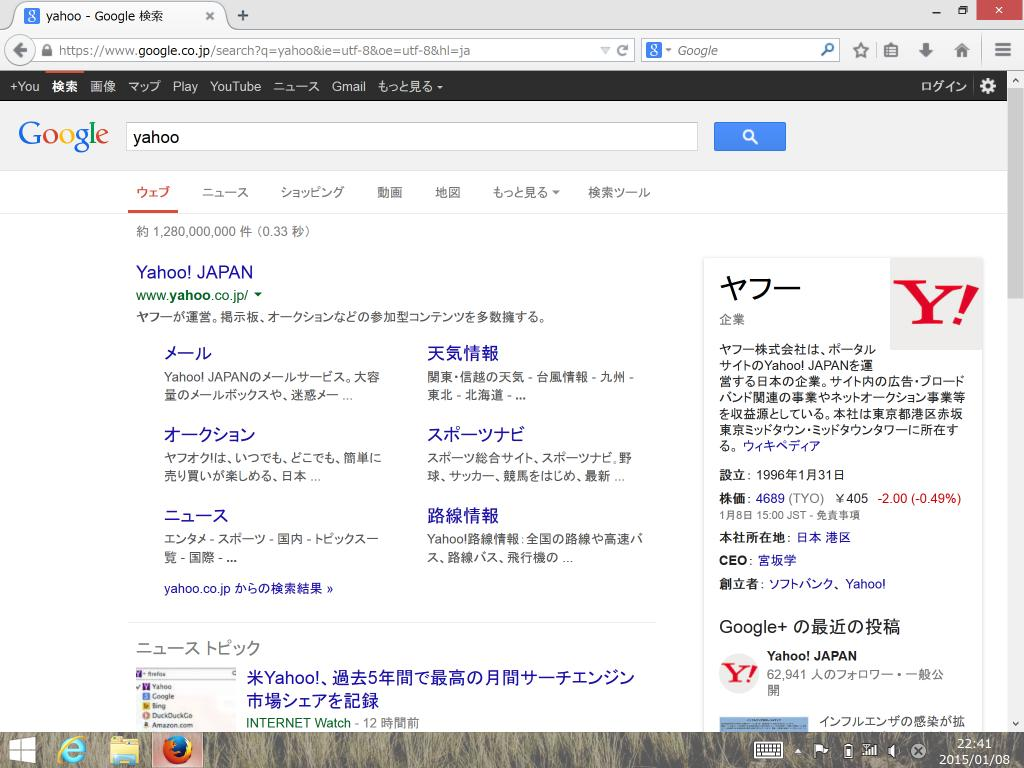Open the Windows Start button
This screenshot has height=768, width=1024.
(22, 750)
